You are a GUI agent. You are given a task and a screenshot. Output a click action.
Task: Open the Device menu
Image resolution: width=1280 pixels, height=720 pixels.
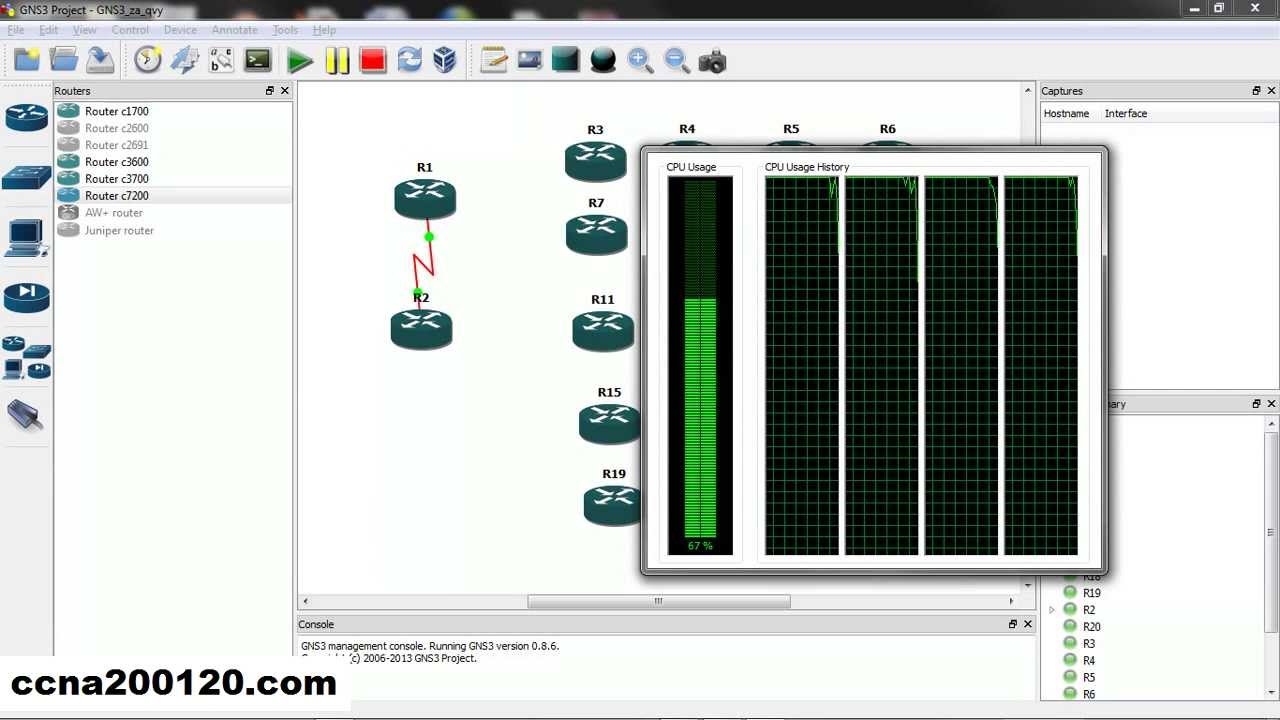pos(180,30)
